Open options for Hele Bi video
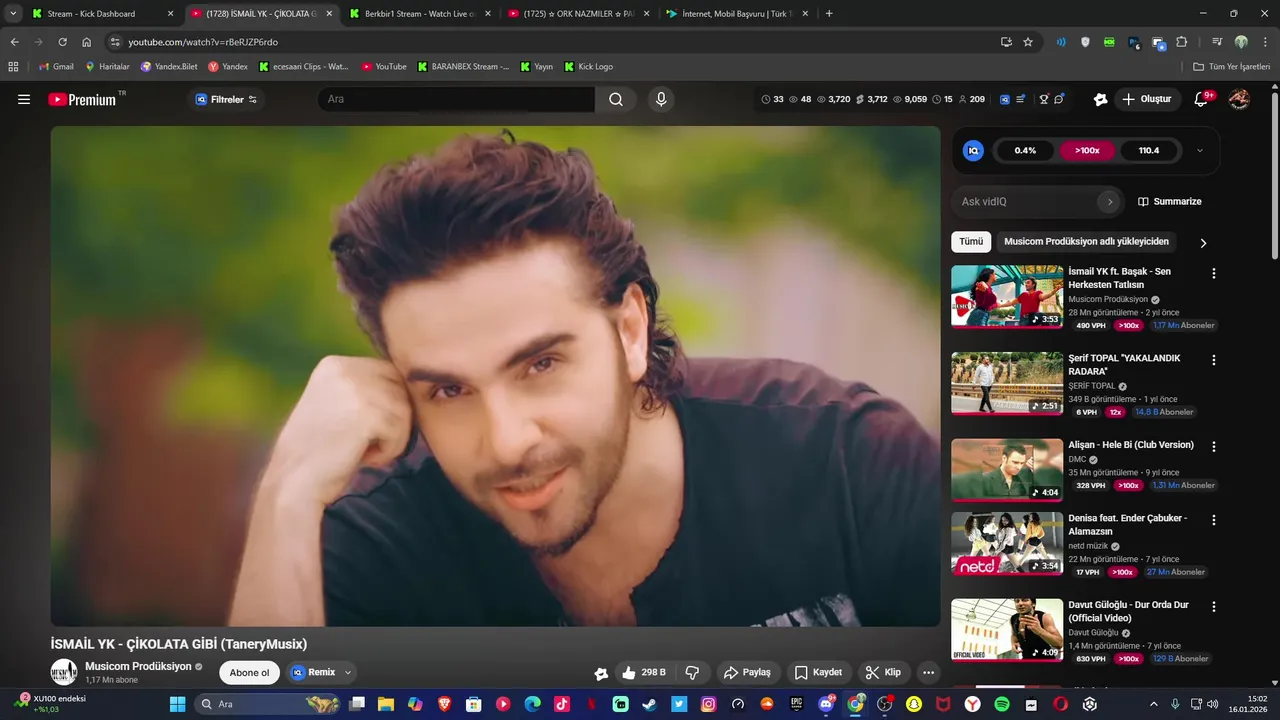Image resolution: width=1280 pixels, height=720 pixels. pyautogui.click(x=1214, y=447)
